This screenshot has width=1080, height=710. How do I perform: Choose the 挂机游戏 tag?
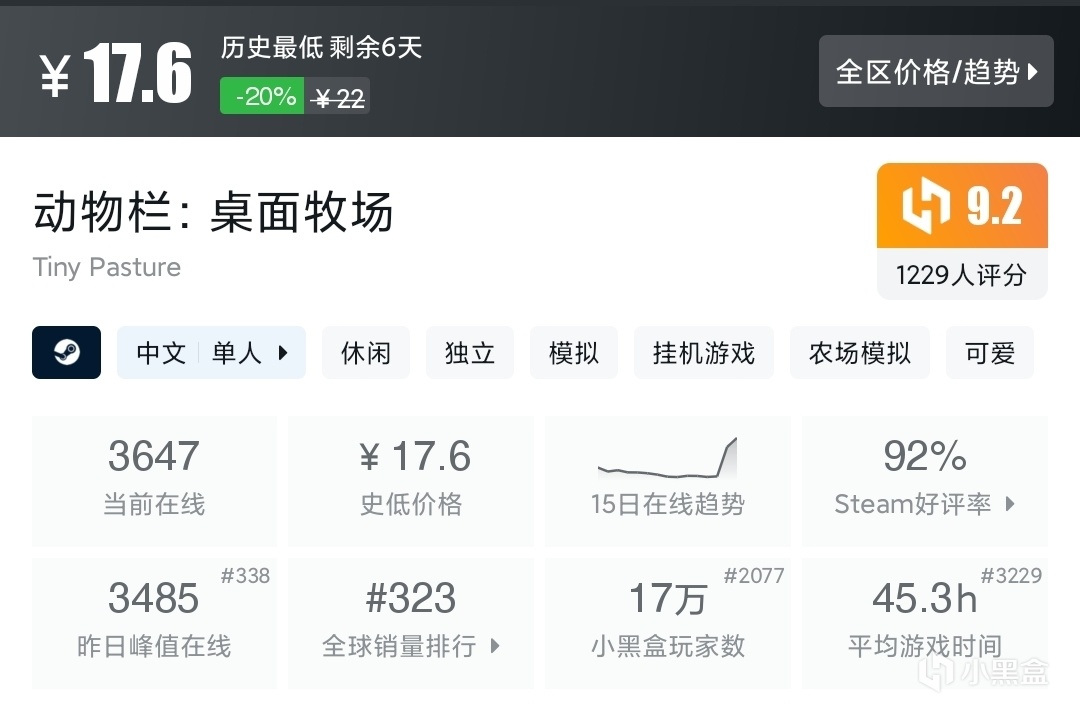pos(703,353)
